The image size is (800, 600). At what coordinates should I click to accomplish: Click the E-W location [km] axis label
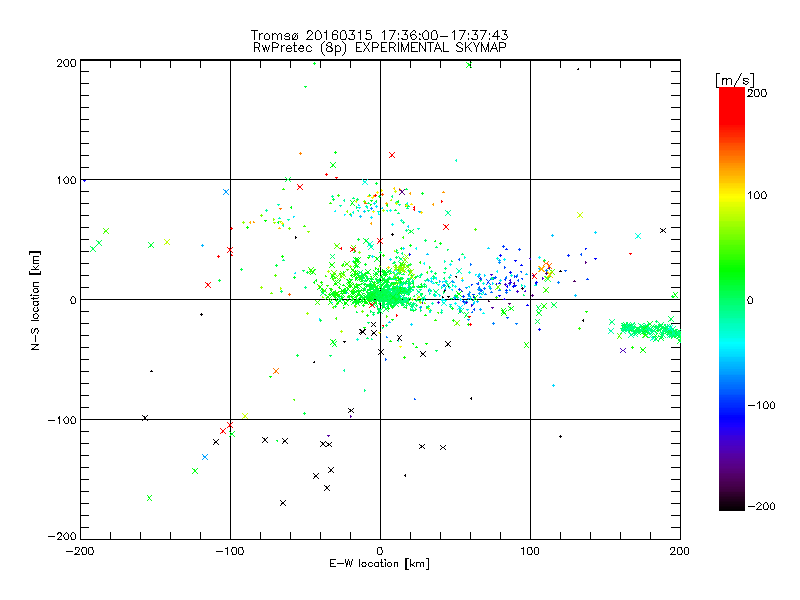click(379, 563)
